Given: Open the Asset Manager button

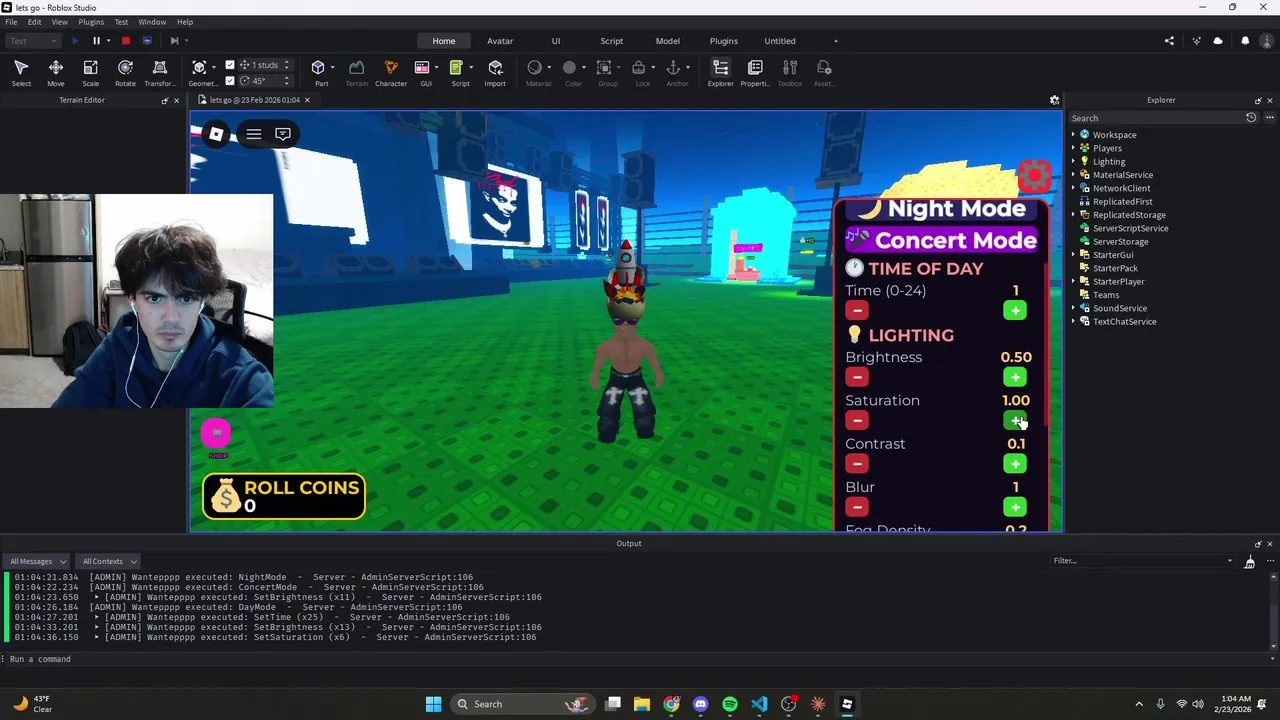Looking at the screenshot, I should [x=824, y=72].
